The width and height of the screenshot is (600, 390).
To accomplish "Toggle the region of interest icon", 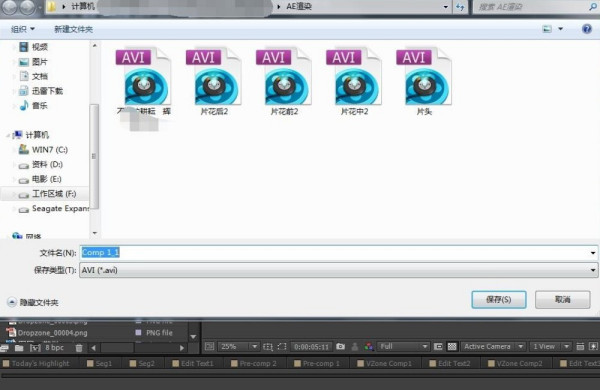I will pos(438,347).
